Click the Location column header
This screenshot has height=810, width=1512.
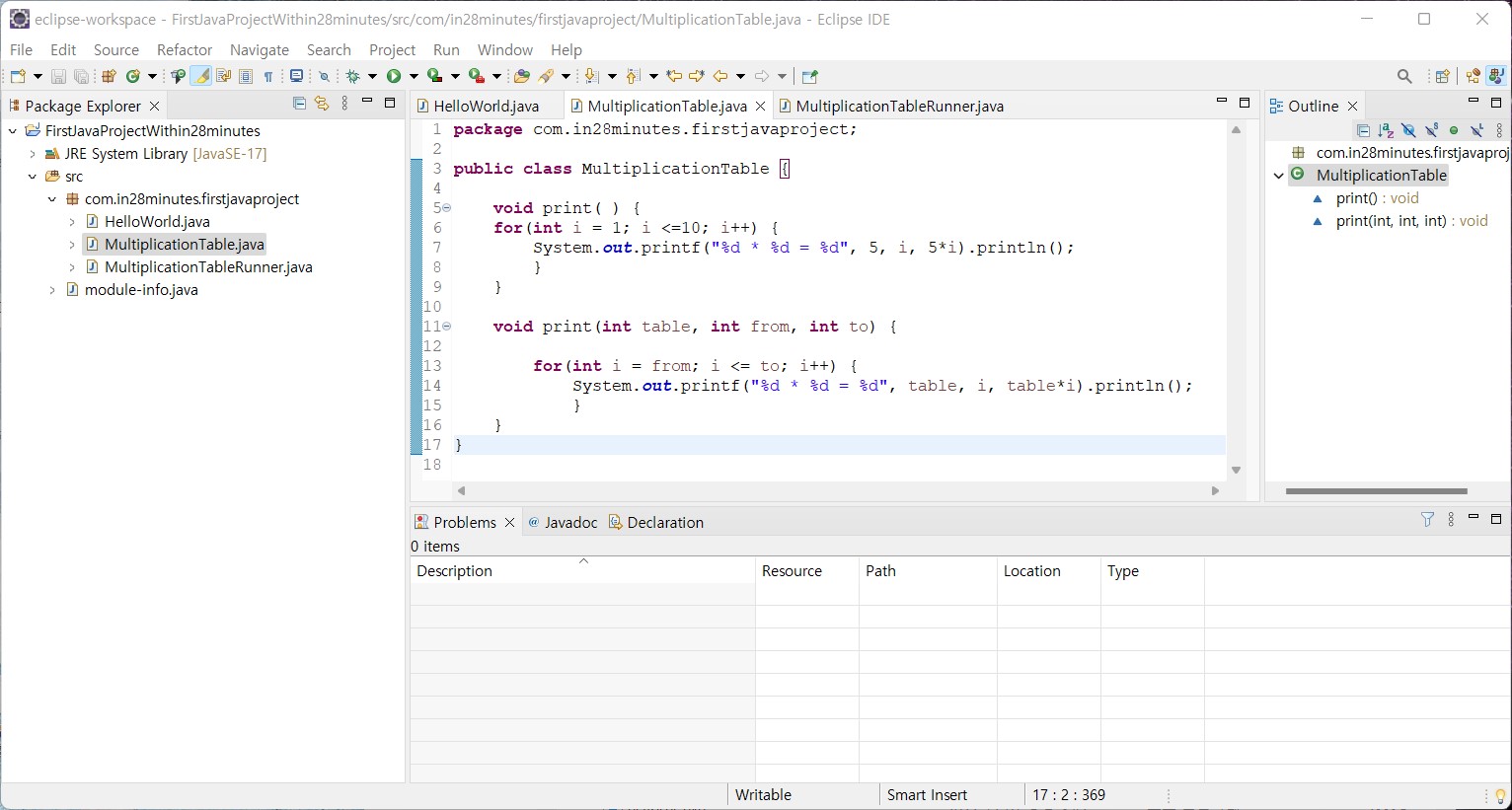(x=1048, y=571)
